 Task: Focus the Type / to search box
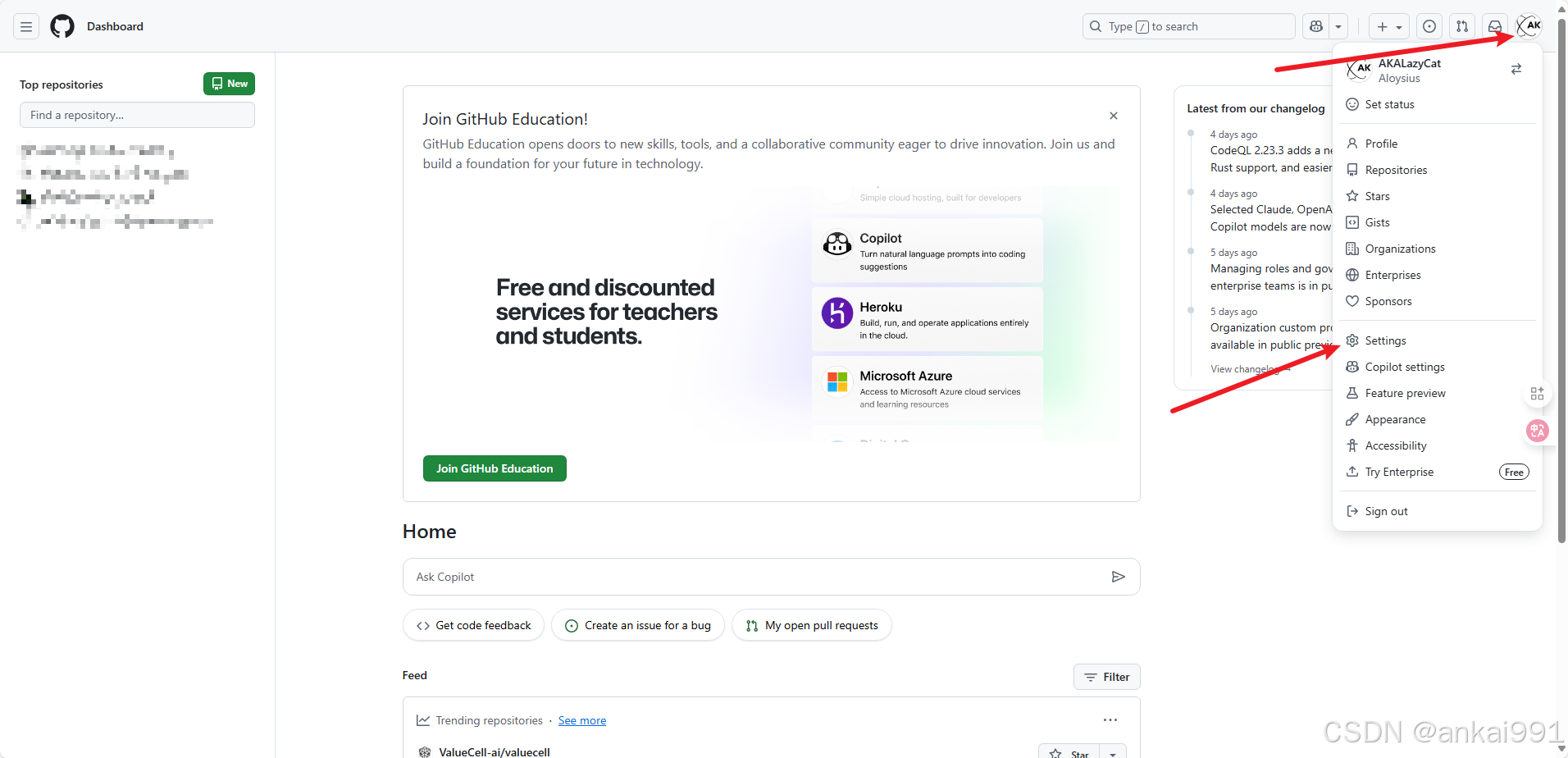pyautogui.click(x=1188, y=26)
